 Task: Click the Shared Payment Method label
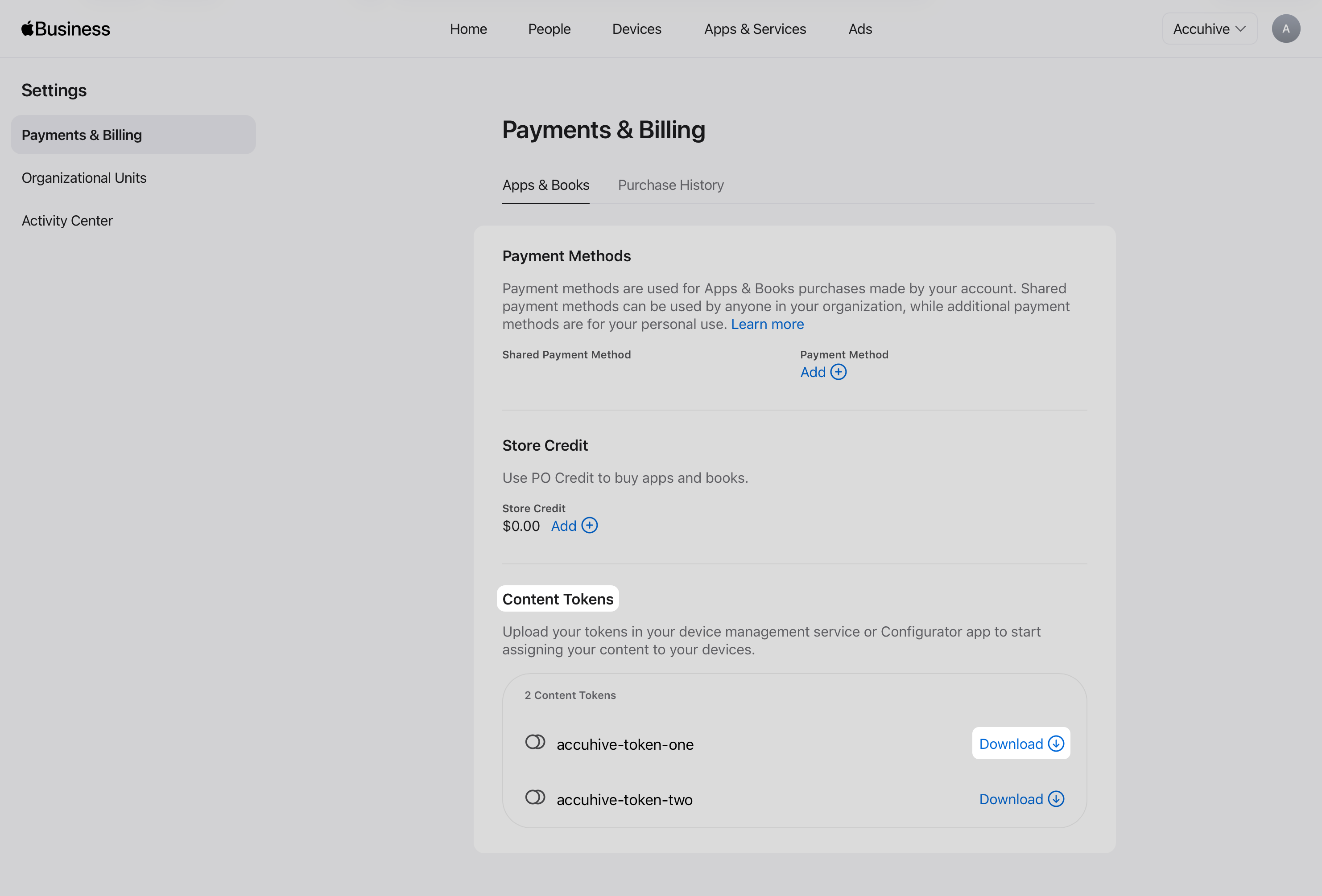click(566, 354)
